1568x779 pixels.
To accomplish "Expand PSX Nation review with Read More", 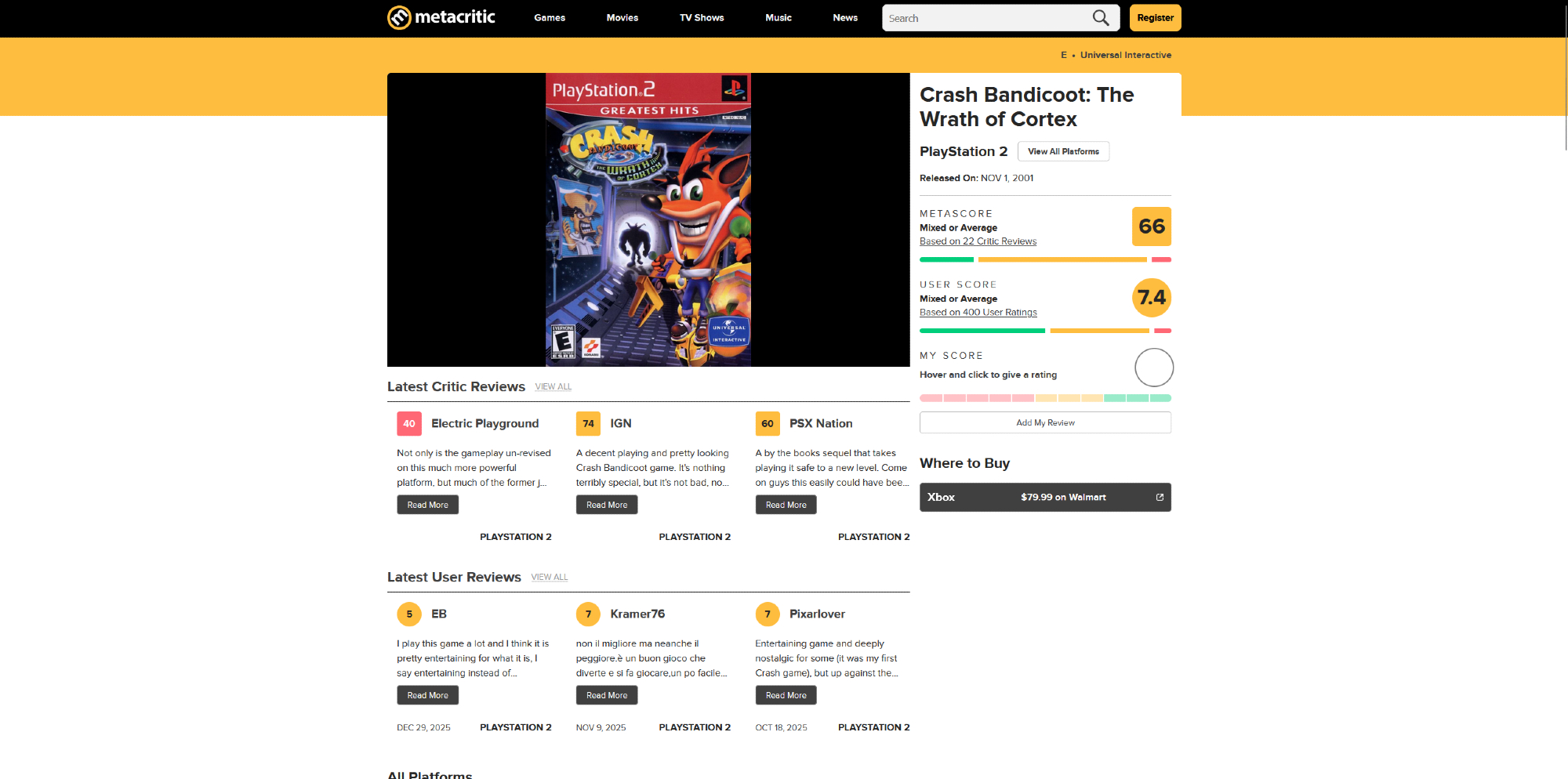I will coord(786,505).
